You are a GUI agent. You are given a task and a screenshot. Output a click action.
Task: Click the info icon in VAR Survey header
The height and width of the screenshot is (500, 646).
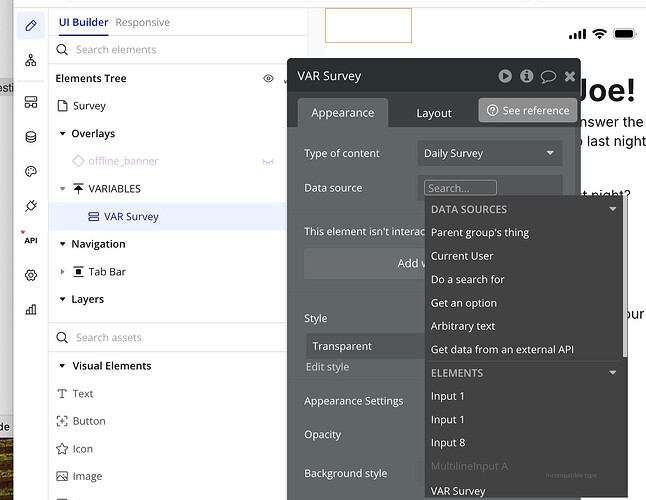pyautogui.click(x=527, y=76)
